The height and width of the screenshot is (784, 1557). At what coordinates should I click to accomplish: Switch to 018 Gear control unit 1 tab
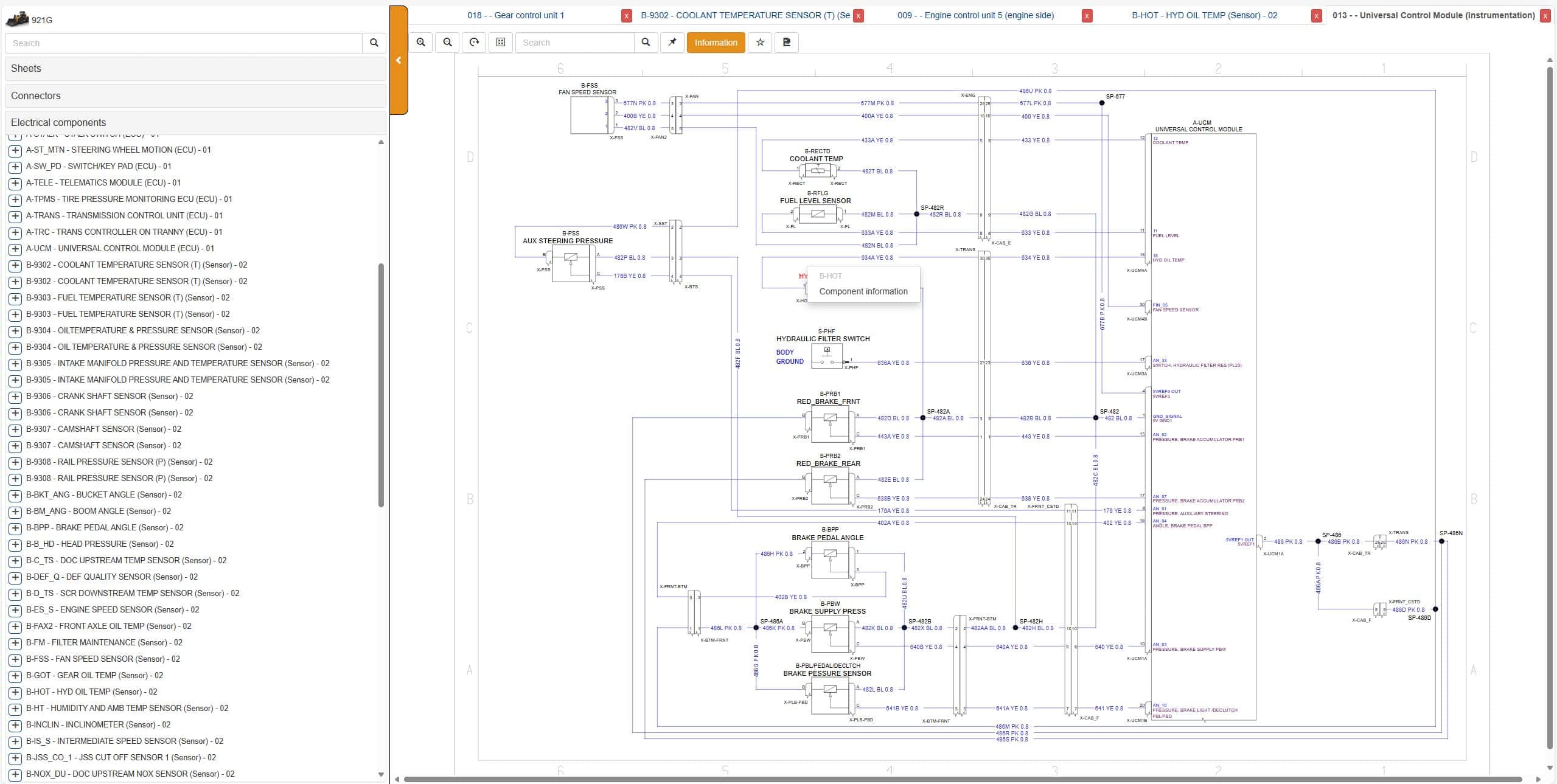pos(515,15)
